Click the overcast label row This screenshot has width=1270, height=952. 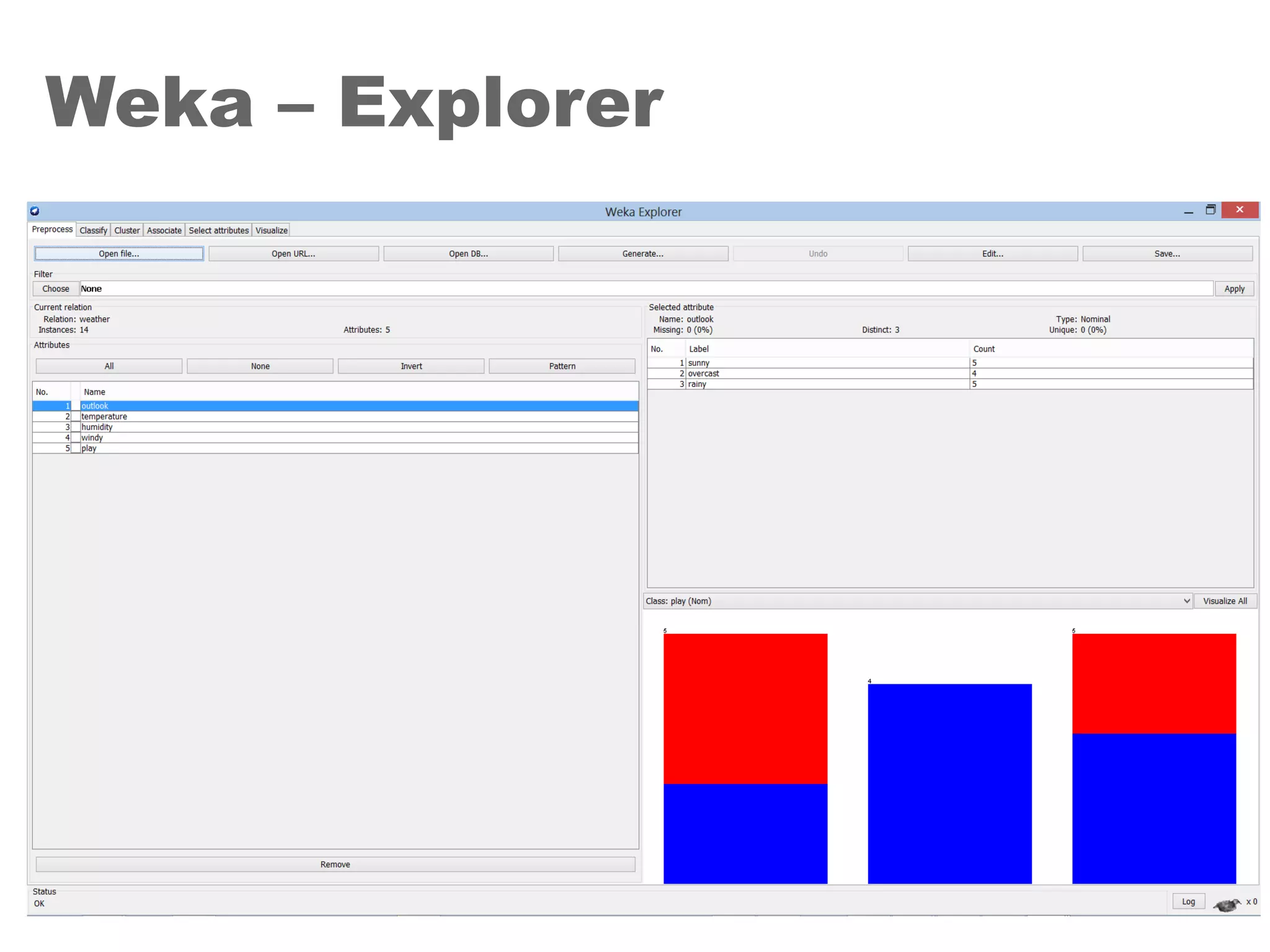(x=950, y=373)
